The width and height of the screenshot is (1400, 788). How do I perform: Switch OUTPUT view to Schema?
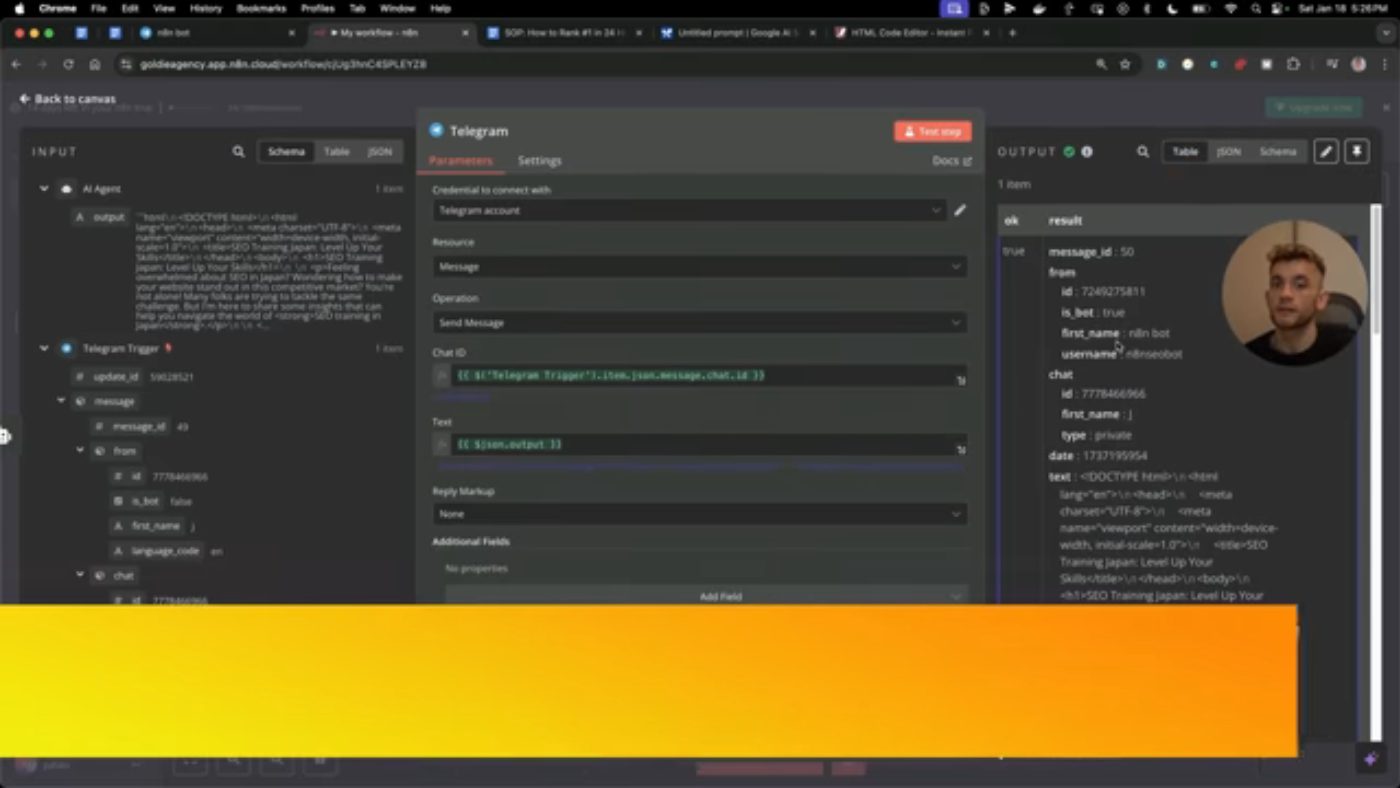pyautogui.click(x=1277, y=152)
